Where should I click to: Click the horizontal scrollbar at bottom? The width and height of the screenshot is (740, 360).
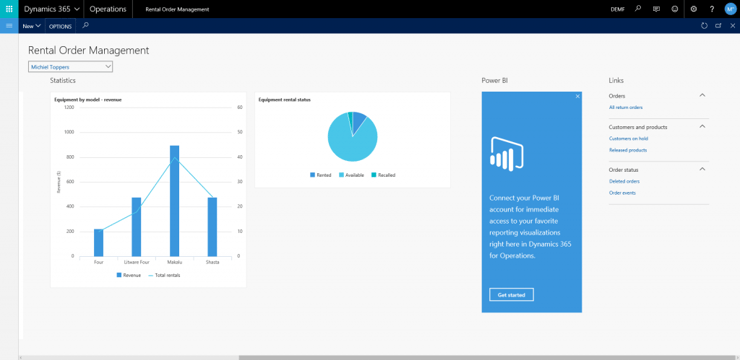point(486,358)
